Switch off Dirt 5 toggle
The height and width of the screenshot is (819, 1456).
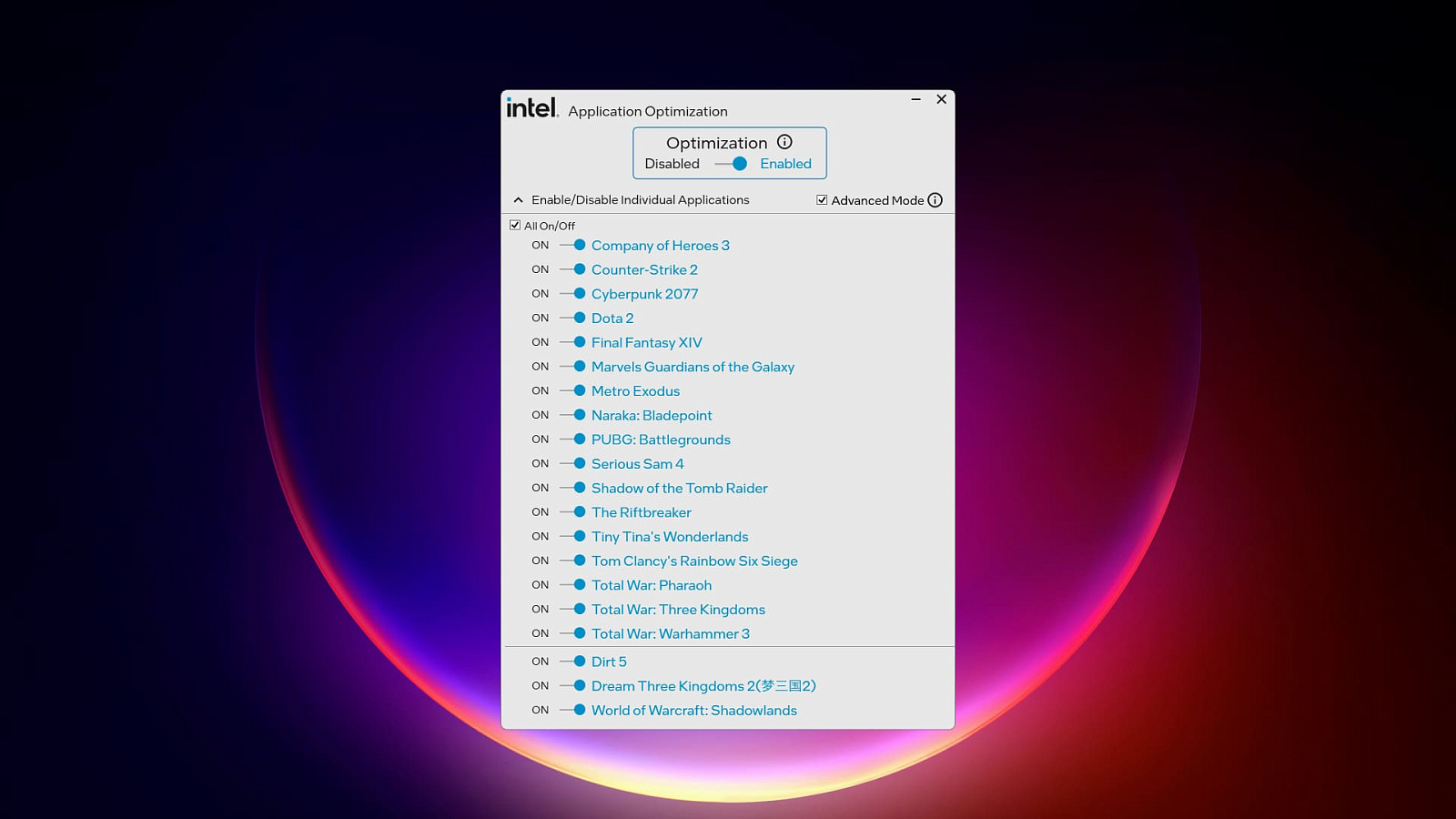(x=572, y=662)
